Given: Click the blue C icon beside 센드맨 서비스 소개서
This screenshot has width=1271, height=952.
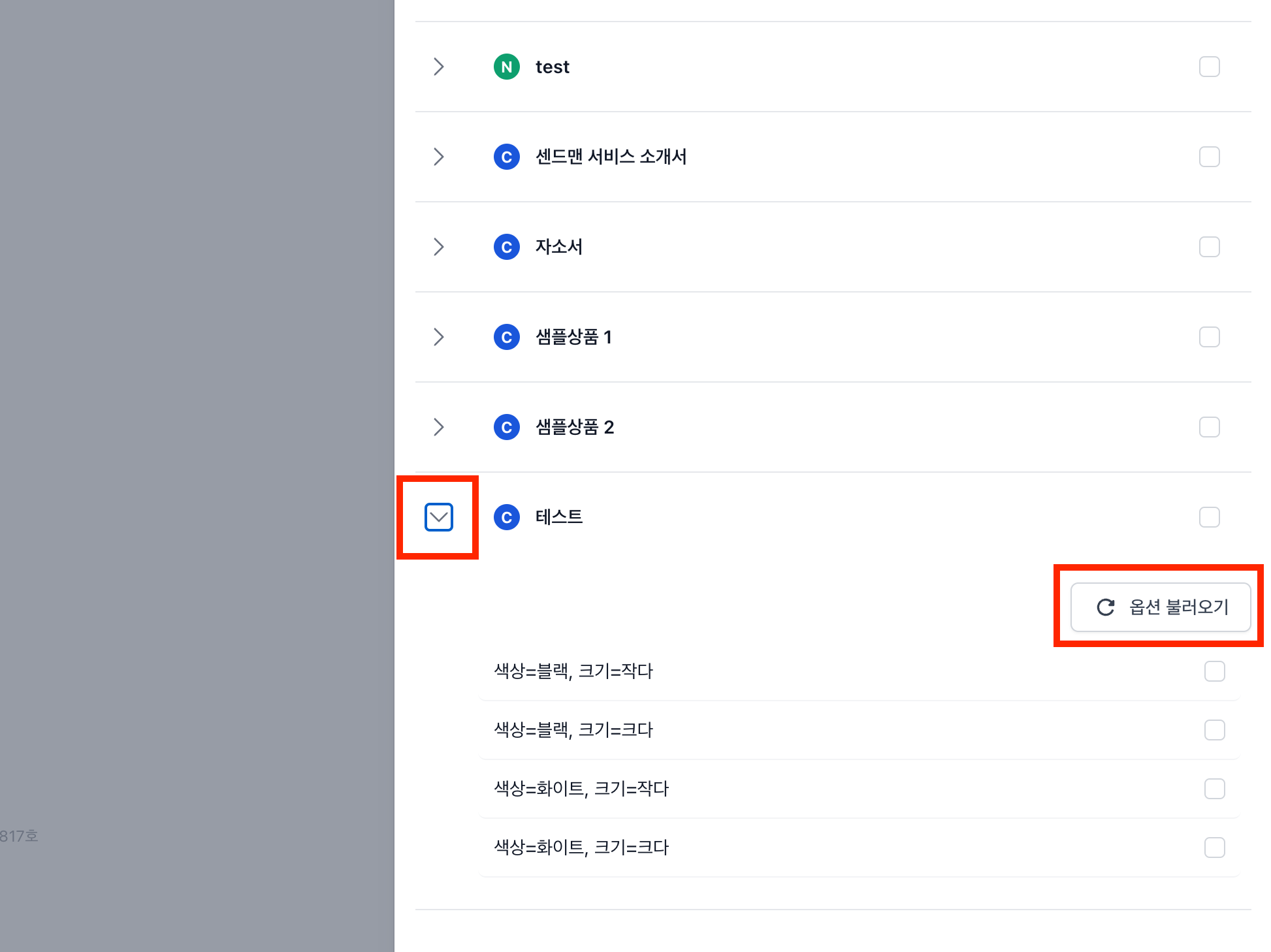Looking at the screenshot, I should click(506, 157).
